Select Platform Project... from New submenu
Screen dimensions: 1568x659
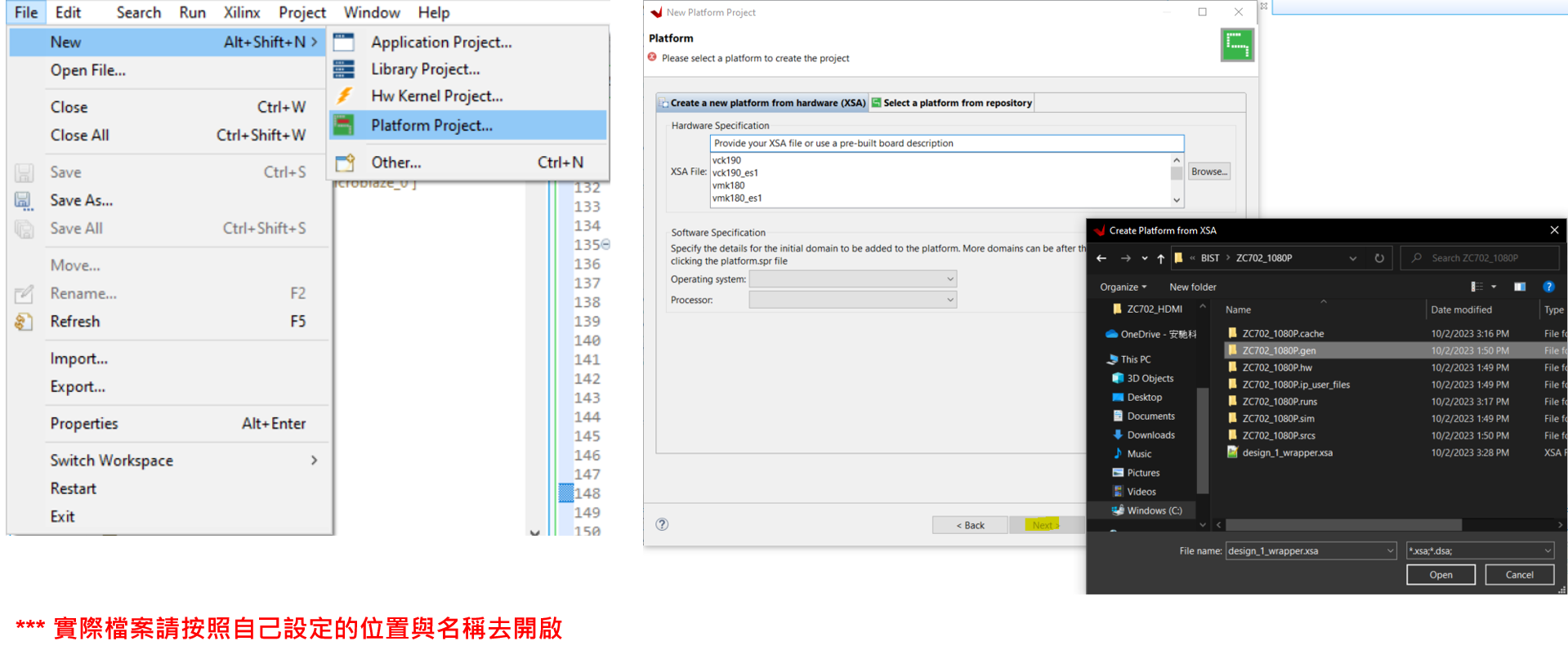click(467, 125)
